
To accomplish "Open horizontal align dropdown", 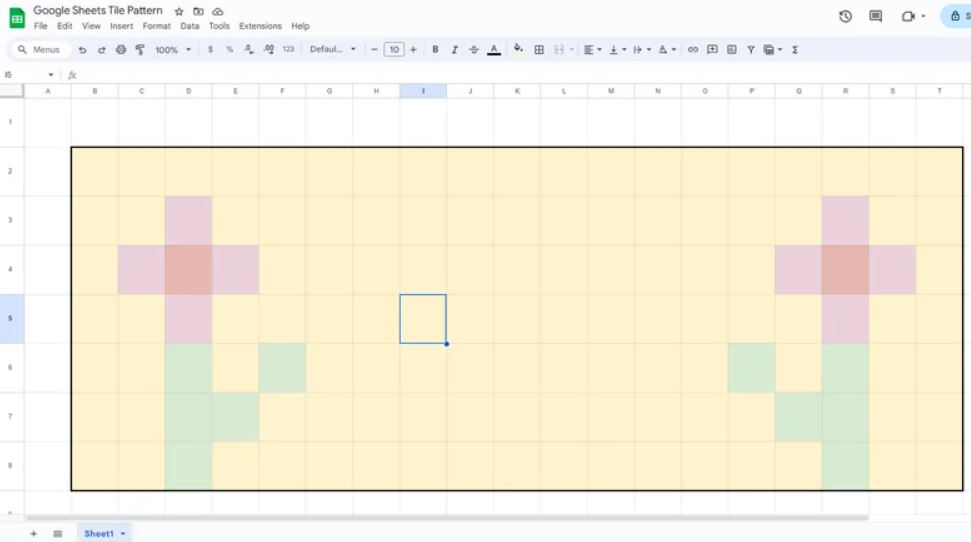I will pyautogui.click(x=593, y=50).
